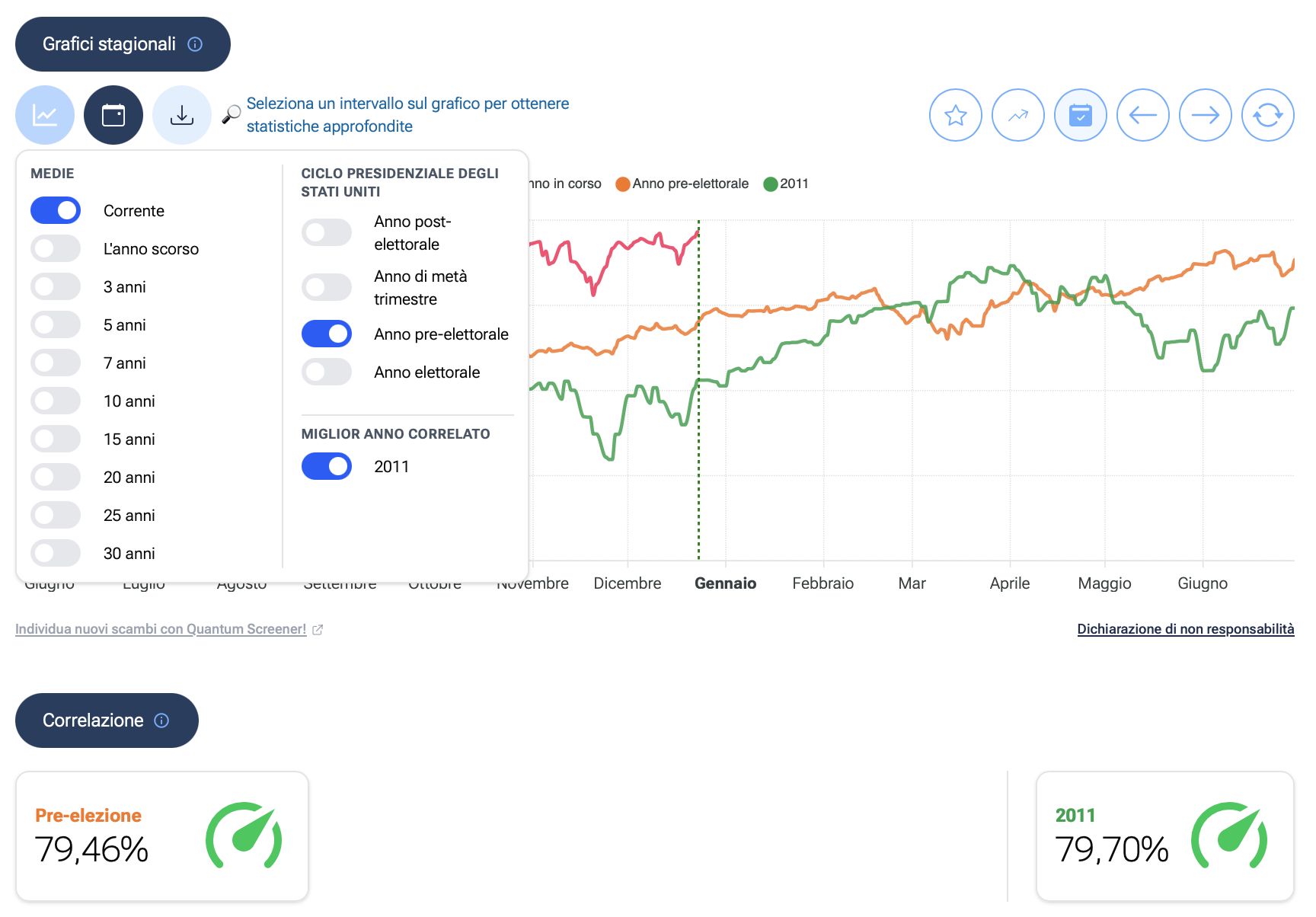The width and height of the screenshot is (1316, 917).
Task: Click info icon beside Correlazione
Action: click(161, 720)
